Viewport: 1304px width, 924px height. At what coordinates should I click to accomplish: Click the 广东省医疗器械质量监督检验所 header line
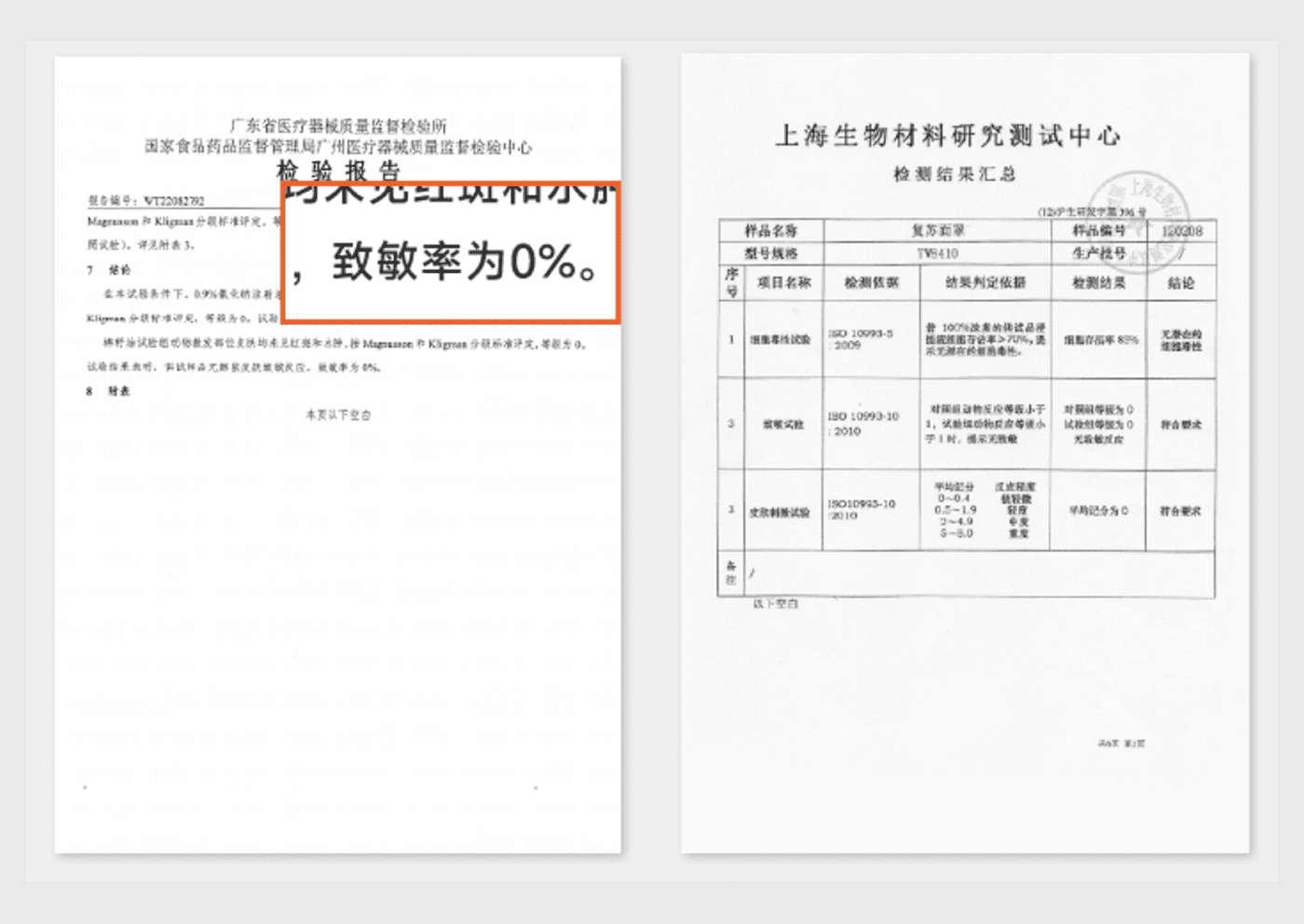point(338,126)
